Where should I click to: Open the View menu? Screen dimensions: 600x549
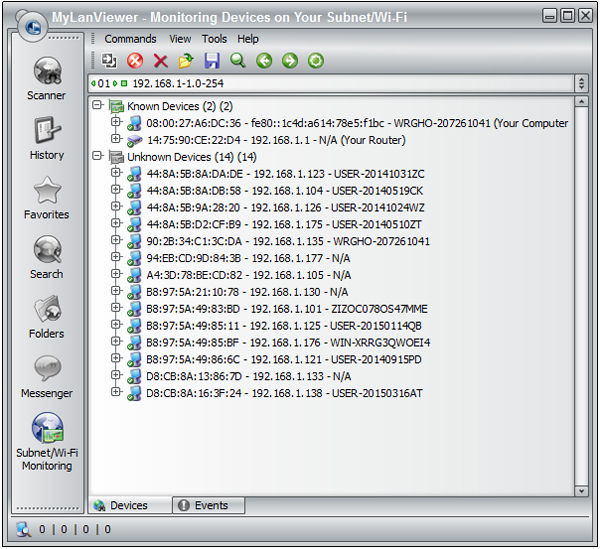tap(180, 39)
